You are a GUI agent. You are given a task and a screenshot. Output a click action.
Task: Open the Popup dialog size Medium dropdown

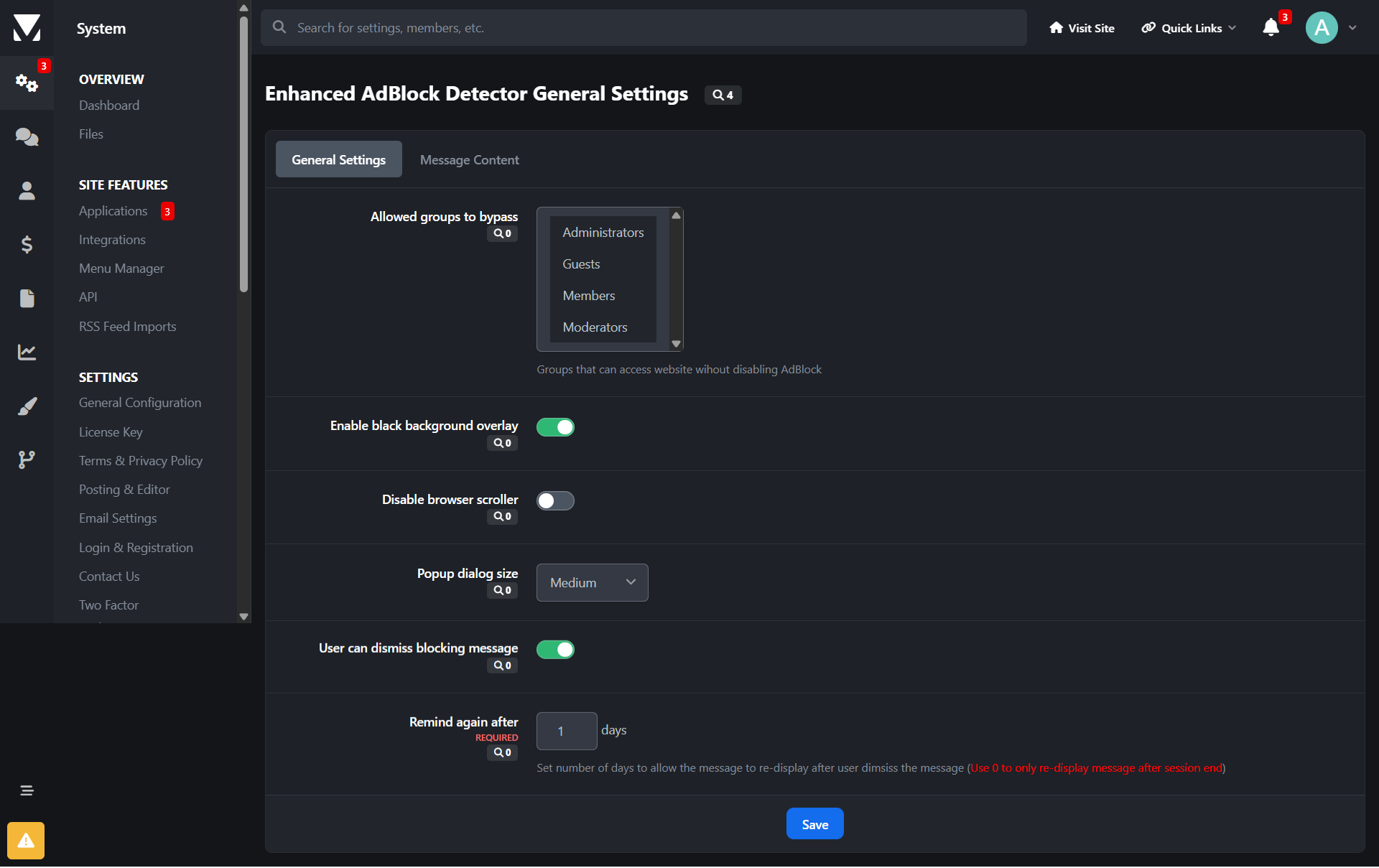tap(592, 582)
